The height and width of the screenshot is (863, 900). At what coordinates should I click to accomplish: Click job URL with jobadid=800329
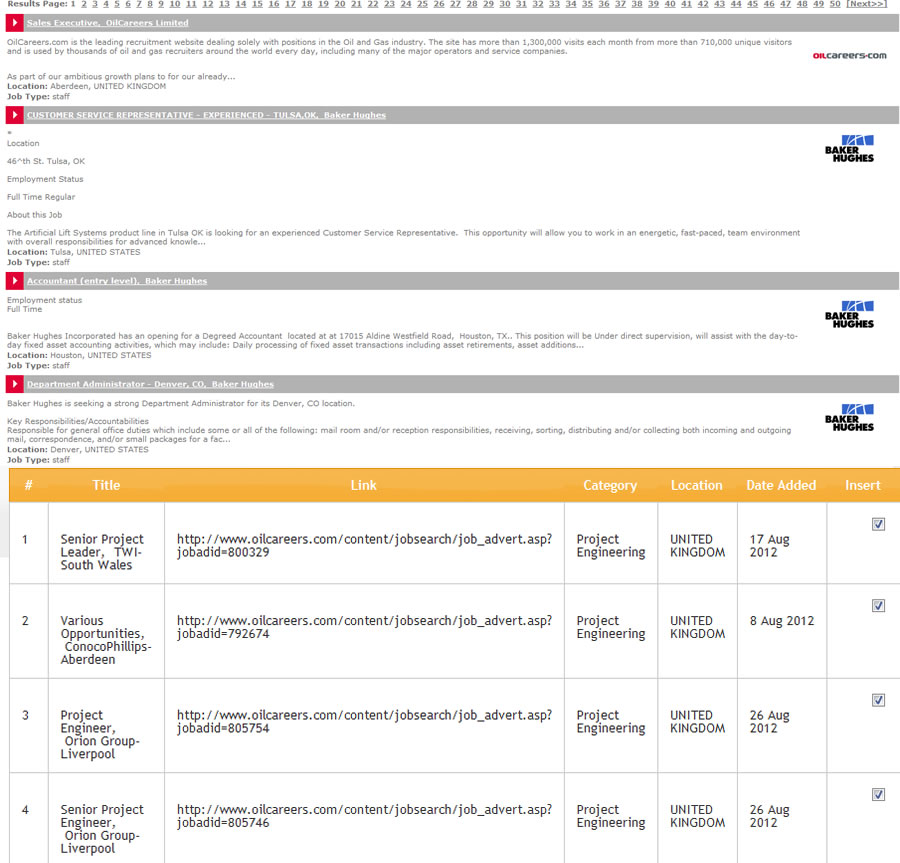364,546
